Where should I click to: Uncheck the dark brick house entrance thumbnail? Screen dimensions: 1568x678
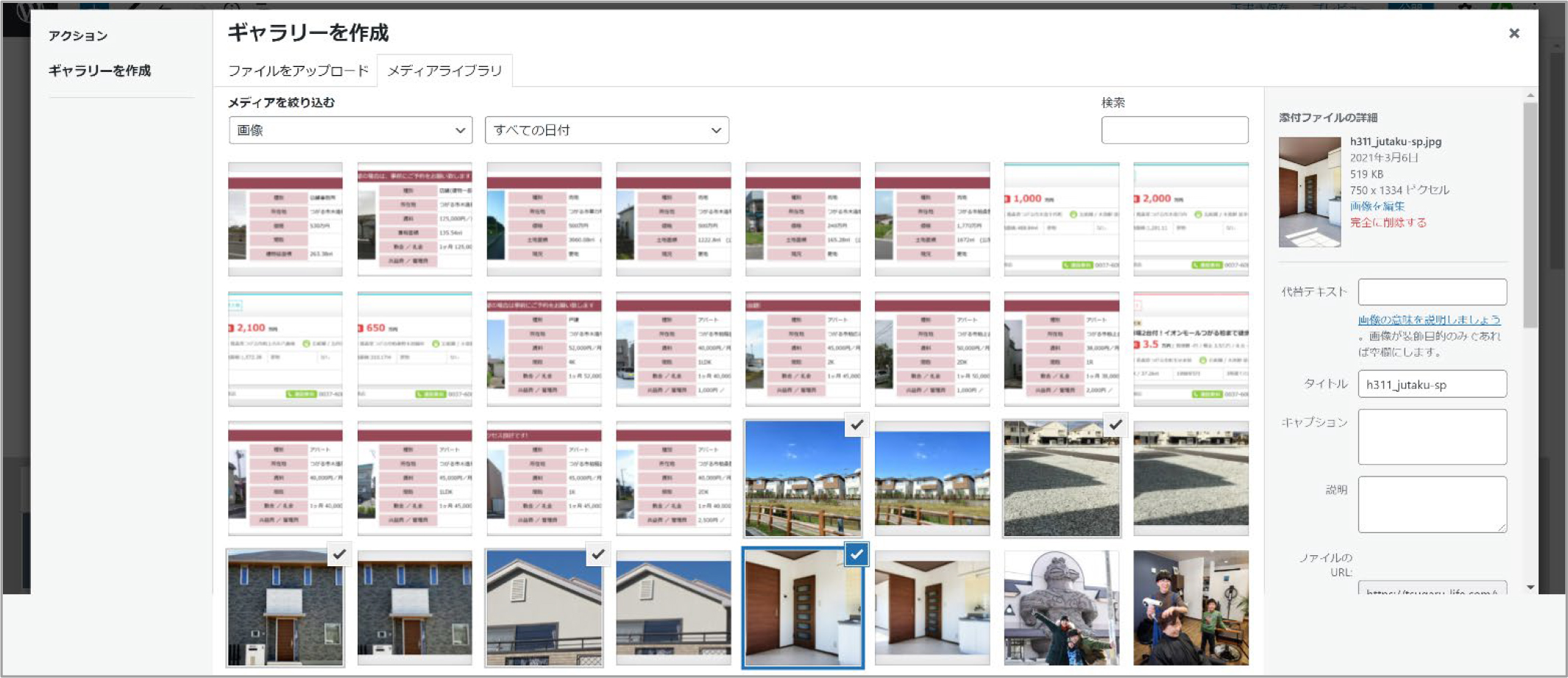click(x=339, y=554)
